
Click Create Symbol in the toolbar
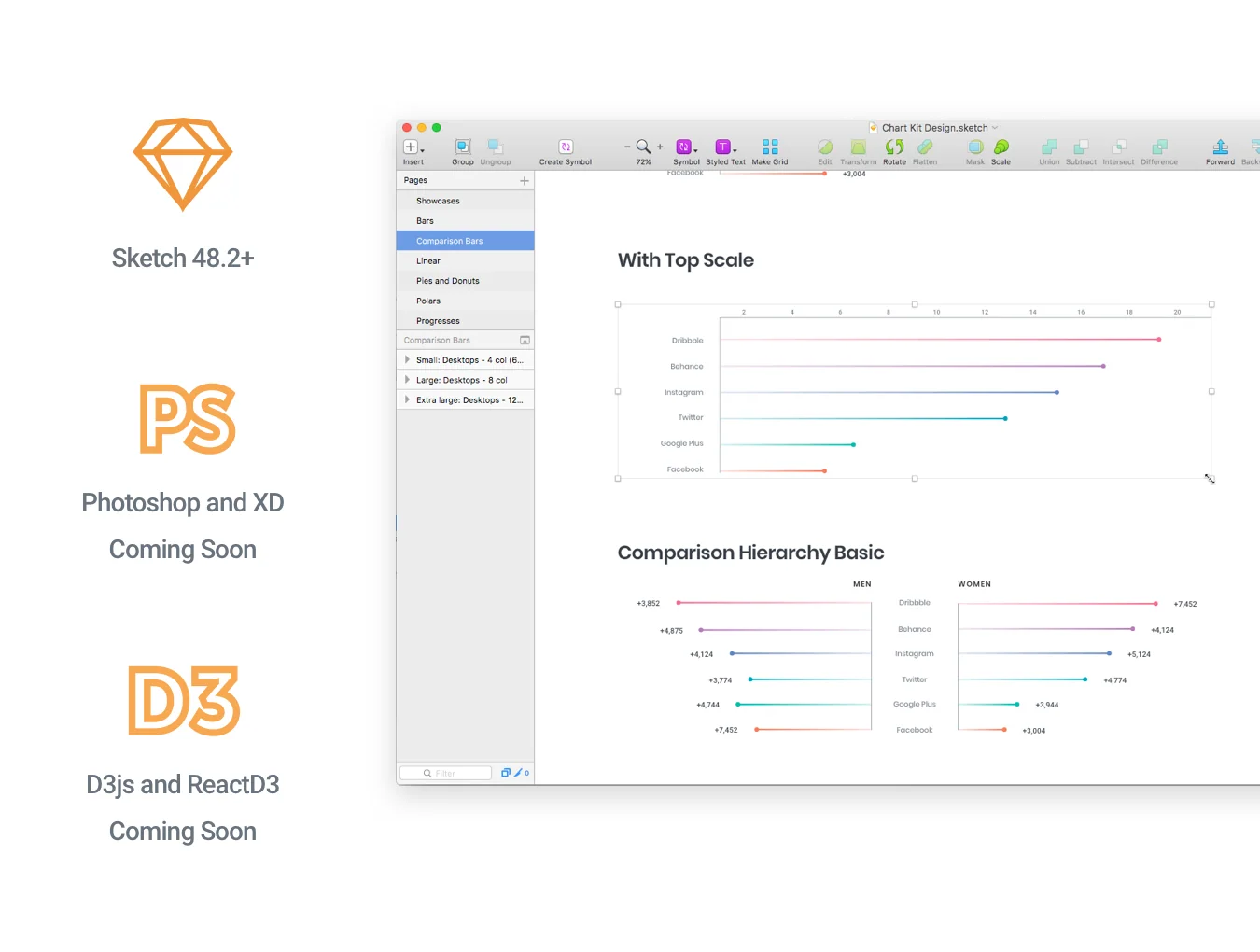pyautogui.click(x=566, y=147)
